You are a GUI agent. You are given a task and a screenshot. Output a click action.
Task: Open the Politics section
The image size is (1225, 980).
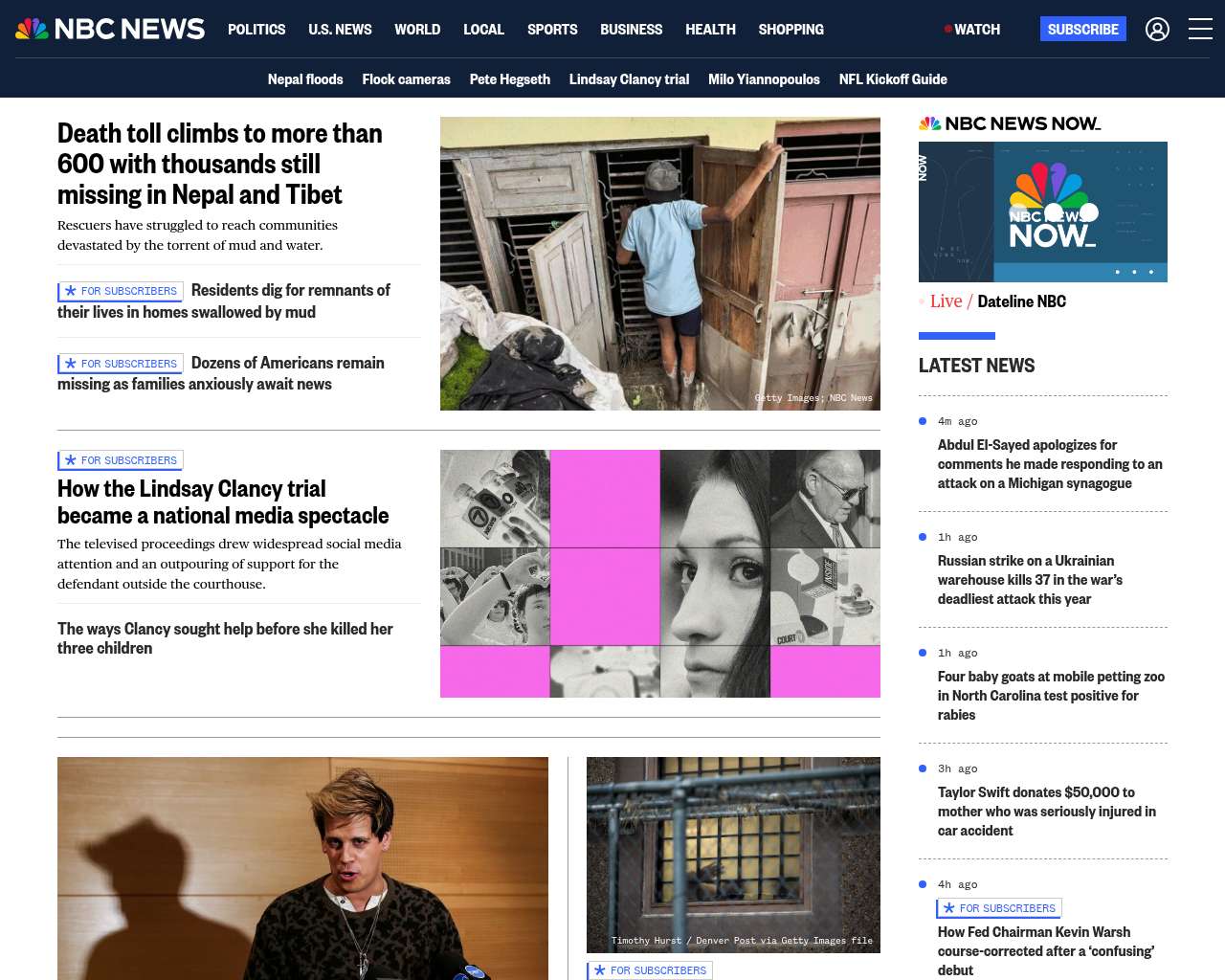click(256, 29)
